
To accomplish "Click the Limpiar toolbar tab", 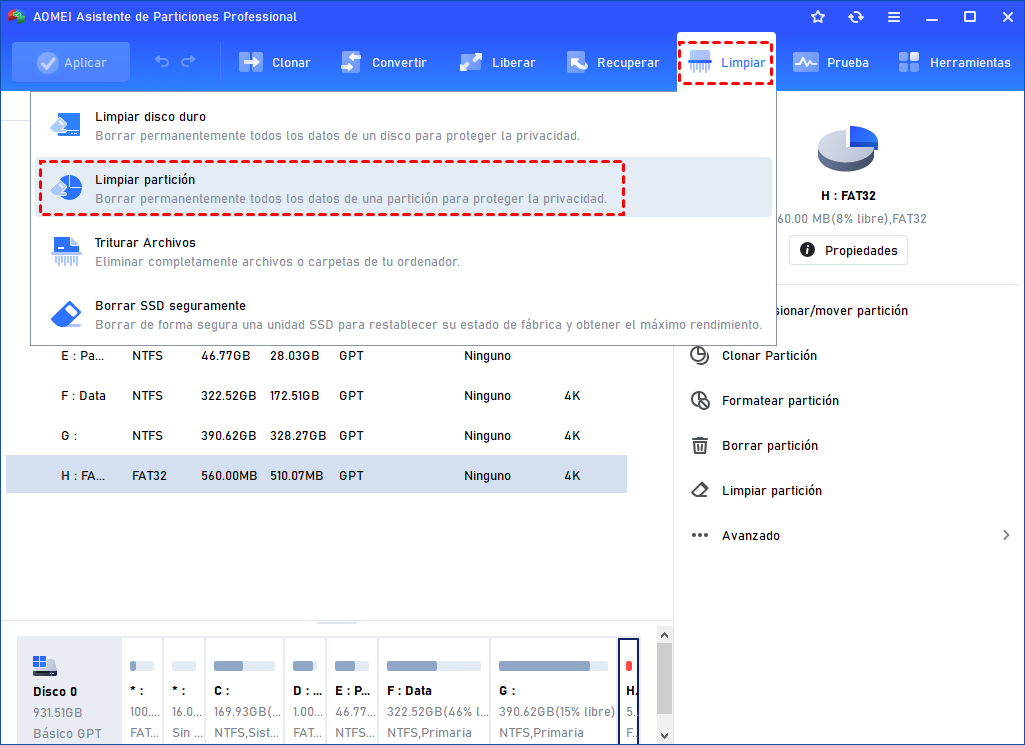I will (x=726, y=63).
